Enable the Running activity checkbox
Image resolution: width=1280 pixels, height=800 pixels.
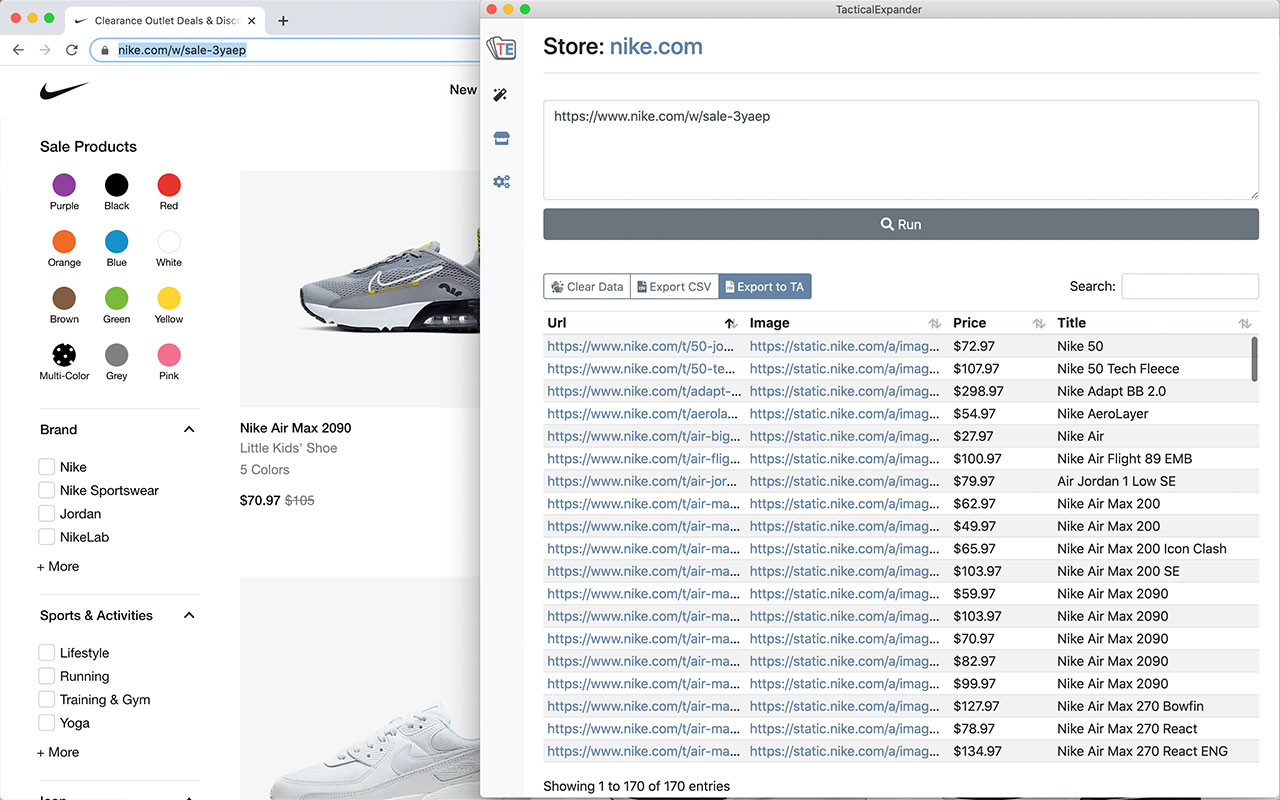(x=46, y=677)
